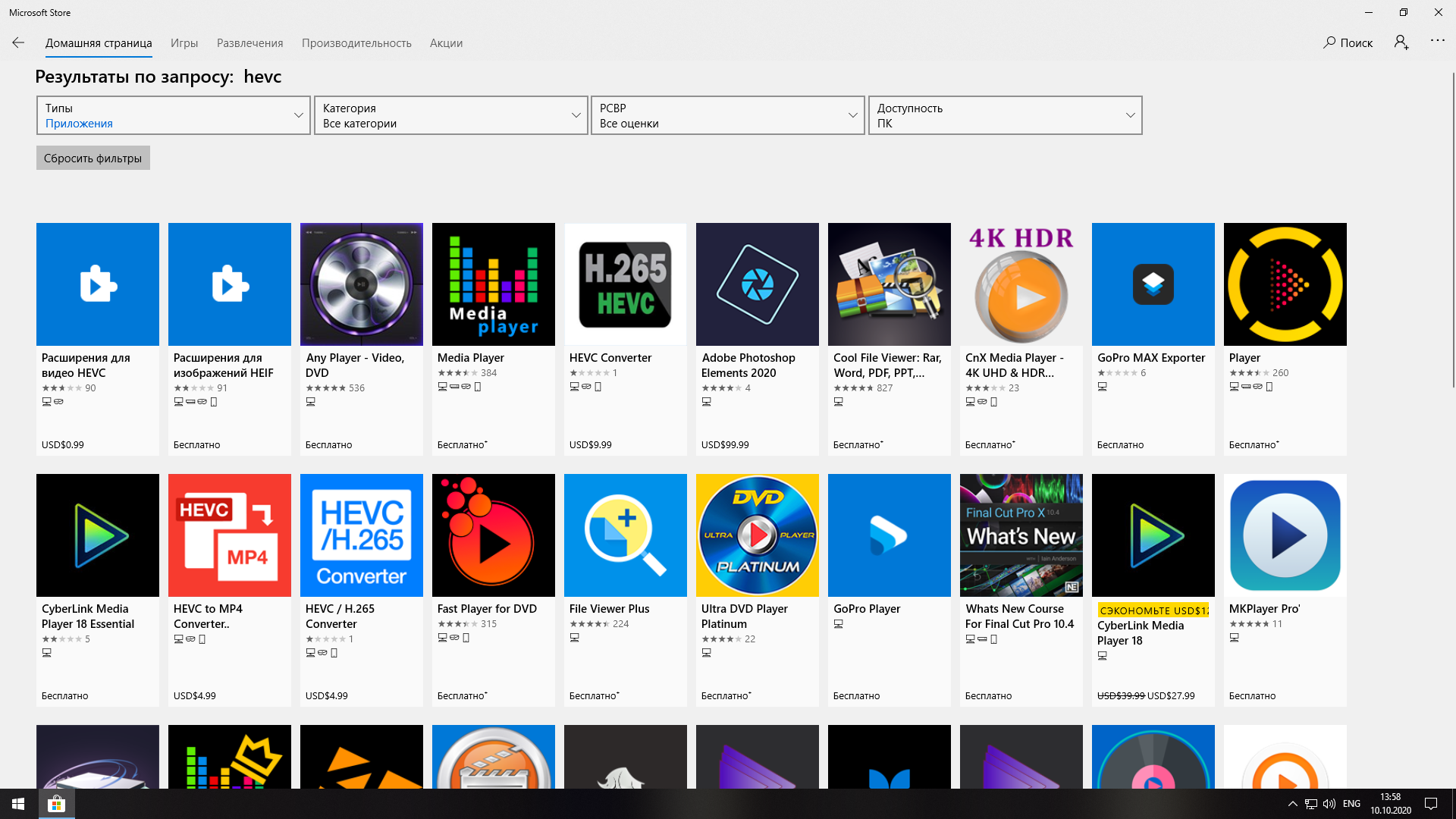Switch to the Производительность tab
The image size is (1456, 819).
(x=356, y=43)
